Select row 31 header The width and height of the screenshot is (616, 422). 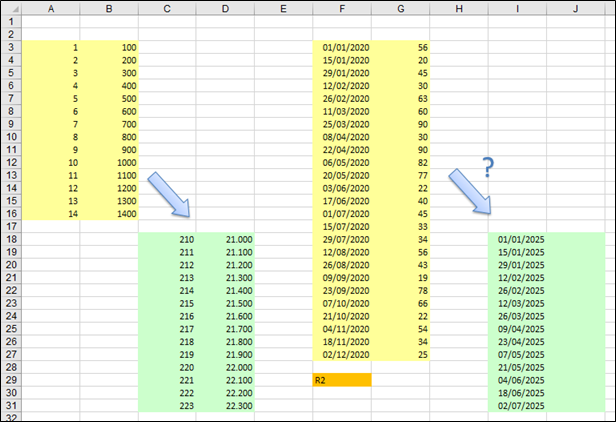click(12, 405)
